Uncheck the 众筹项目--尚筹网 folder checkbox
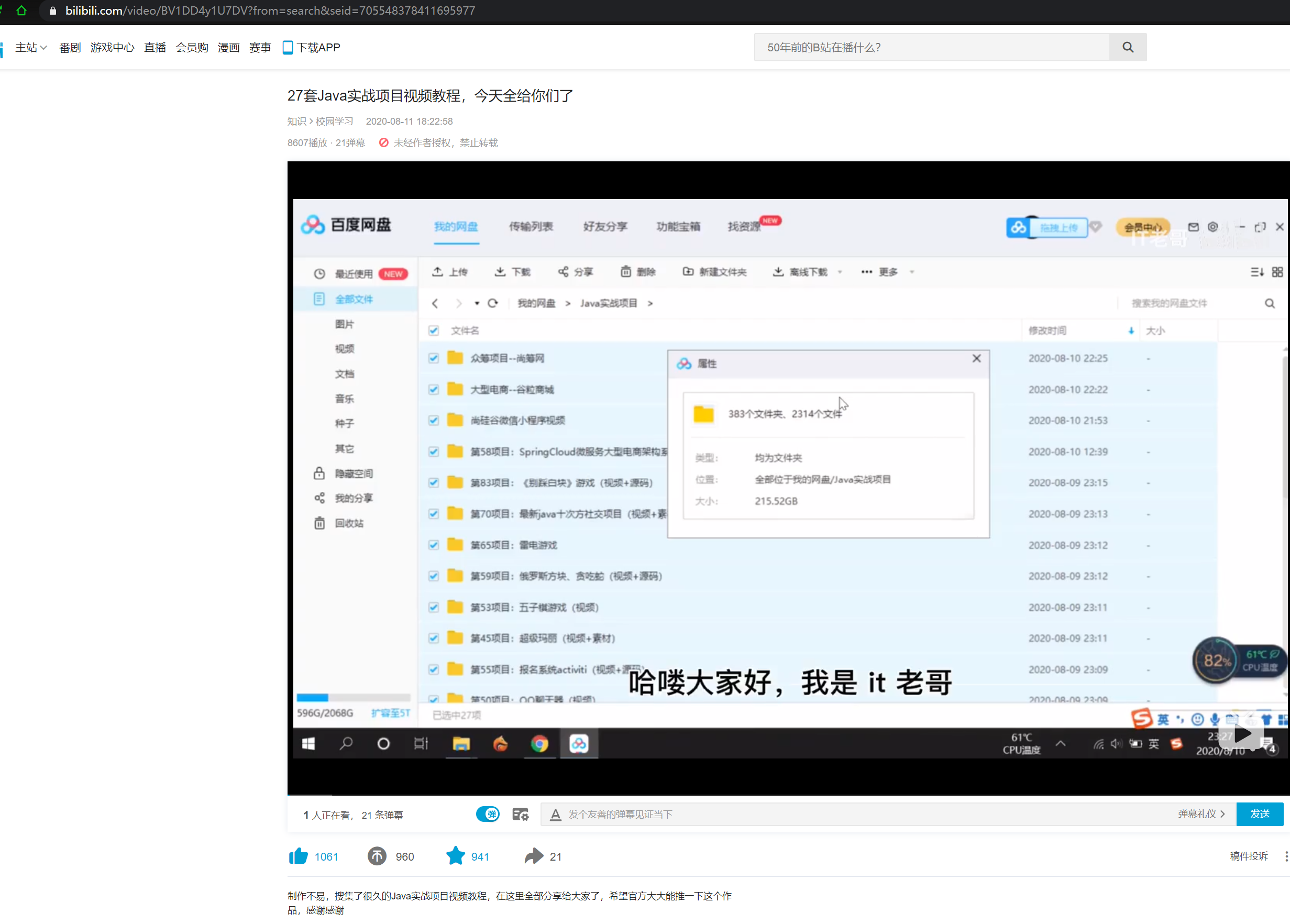Image resolution: width=1290 pixels, height=924 pixels. pos(434,358)
